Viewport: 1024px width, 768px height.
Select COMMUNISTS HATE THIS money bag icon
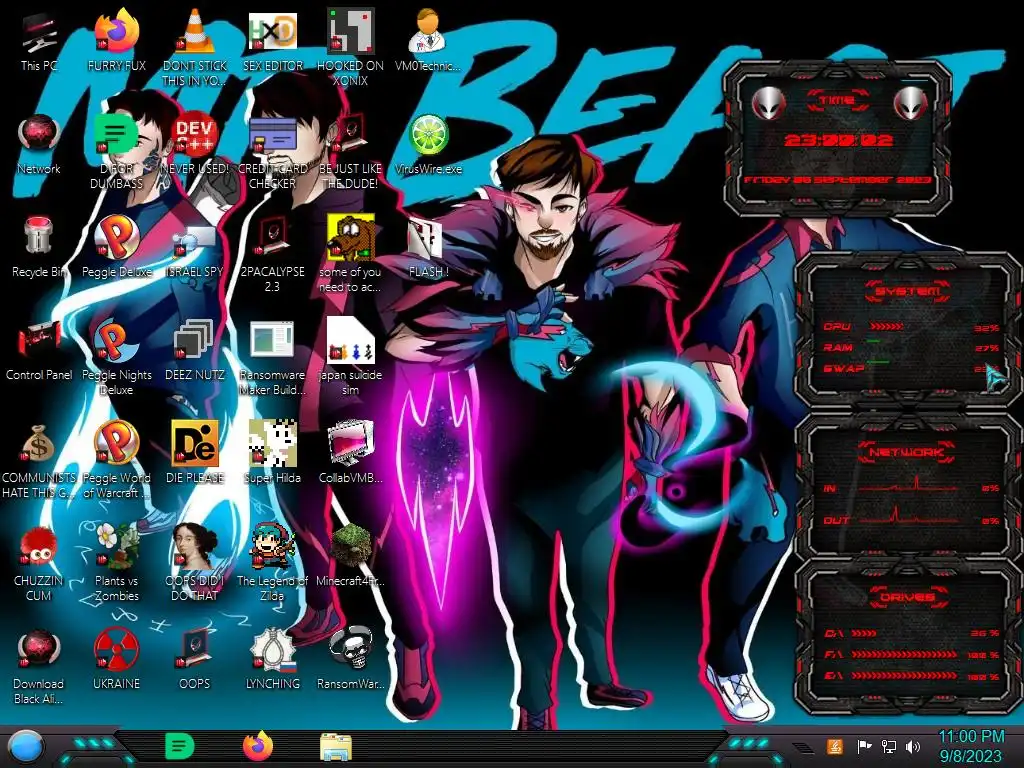click(x=39, y=443)
